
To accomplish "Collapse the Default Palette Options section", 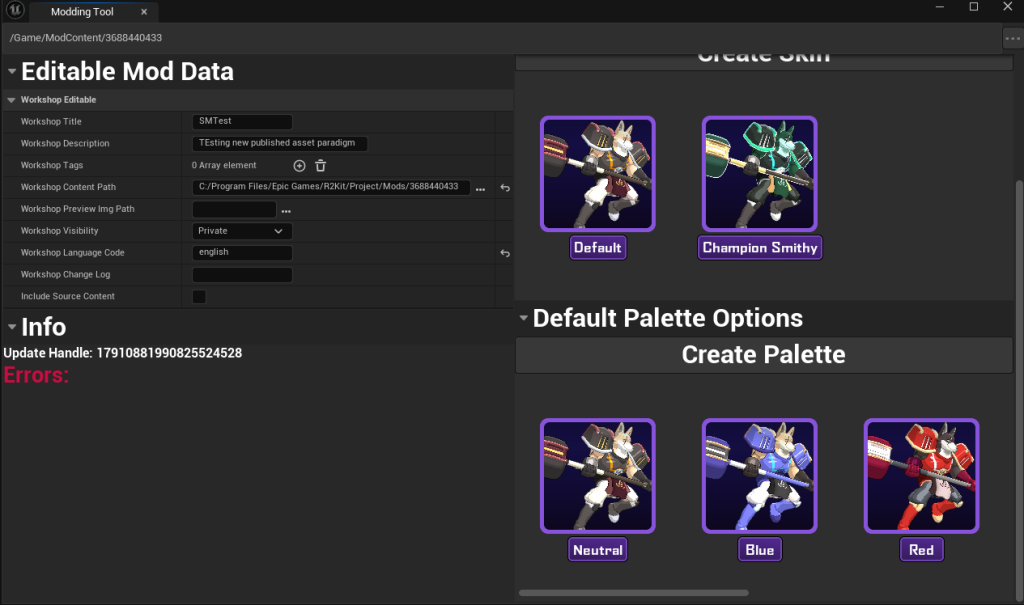I will [523, 318].
